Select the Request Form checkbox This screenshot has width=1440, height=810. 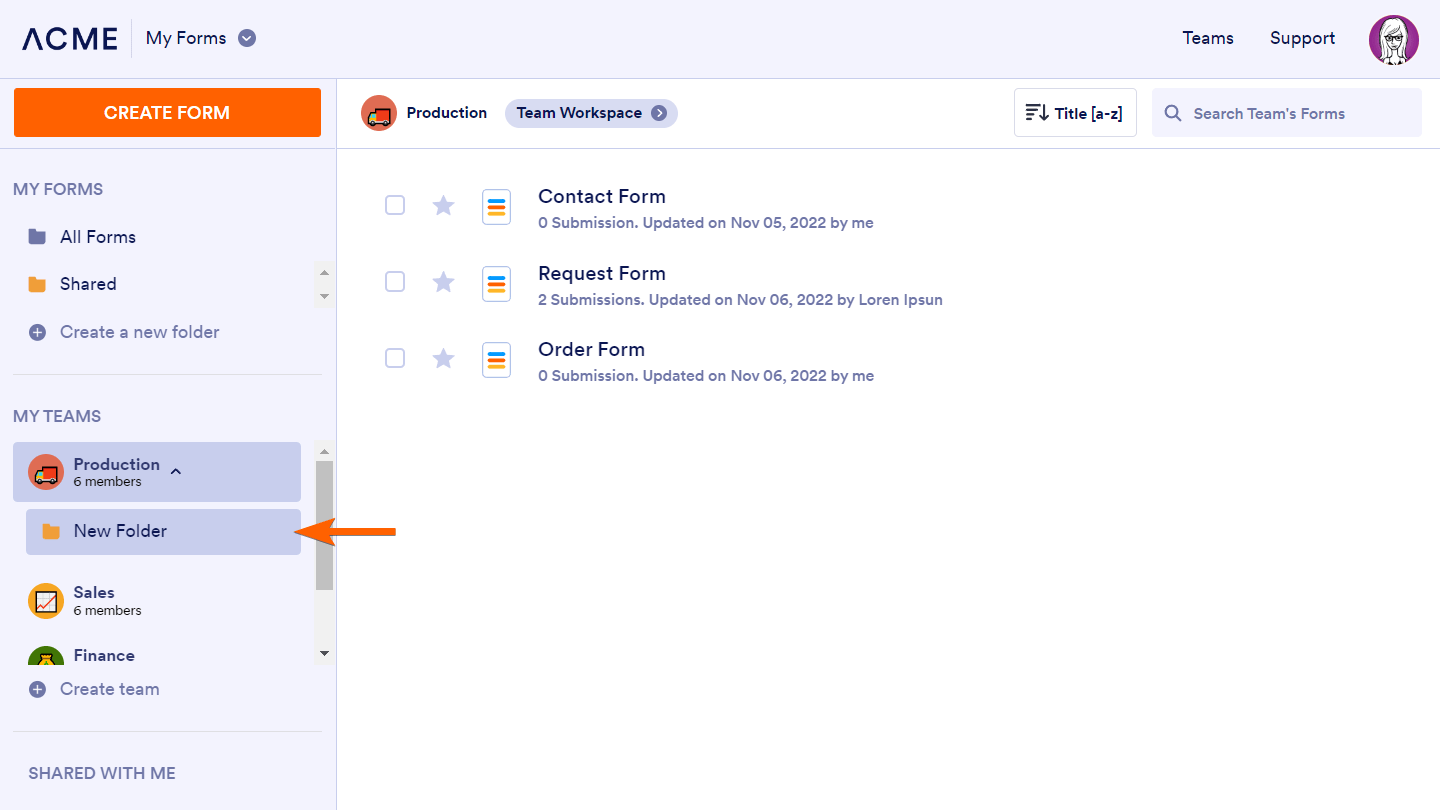(x=395, y=282)
